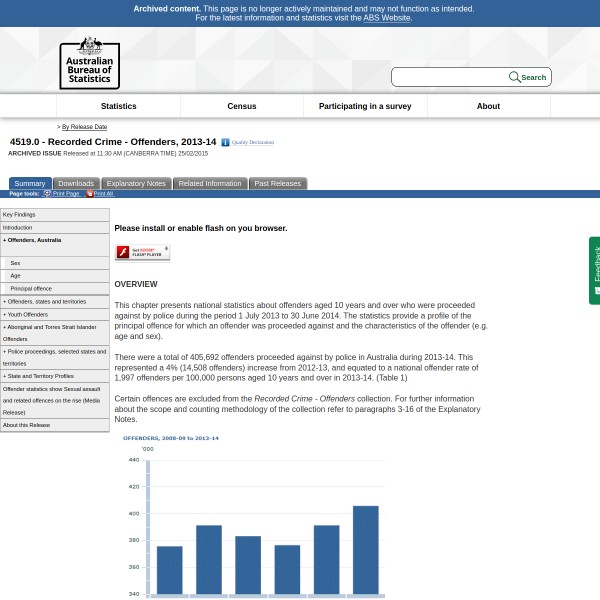This screenshot has width=600, height=600.
Task: Click the Quality Declaration info icon
Action: point(225,143)
